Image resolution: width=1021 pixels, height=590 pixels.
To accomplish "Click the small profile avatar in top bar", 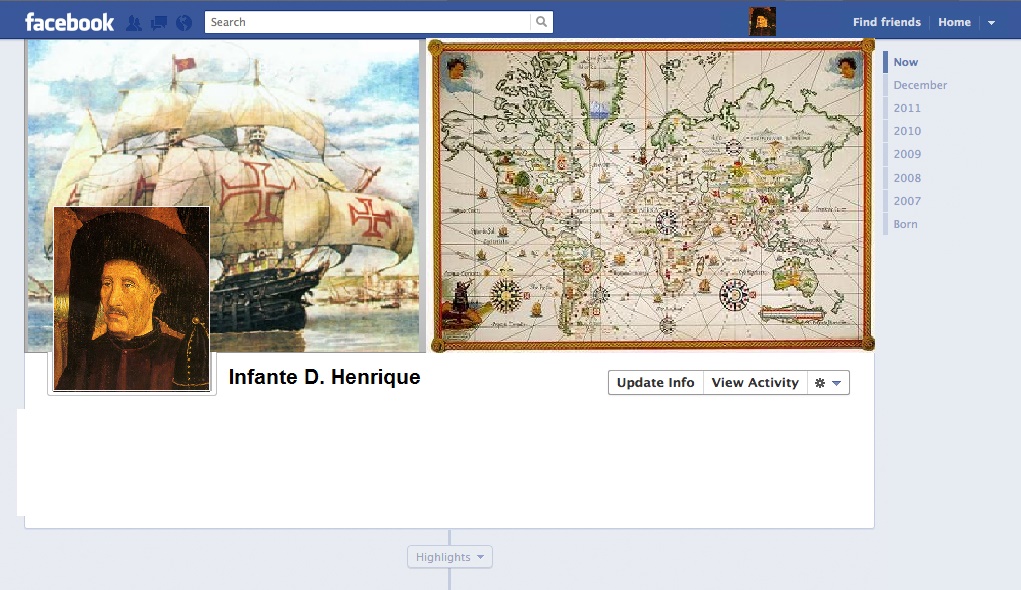I will [762, 21].
